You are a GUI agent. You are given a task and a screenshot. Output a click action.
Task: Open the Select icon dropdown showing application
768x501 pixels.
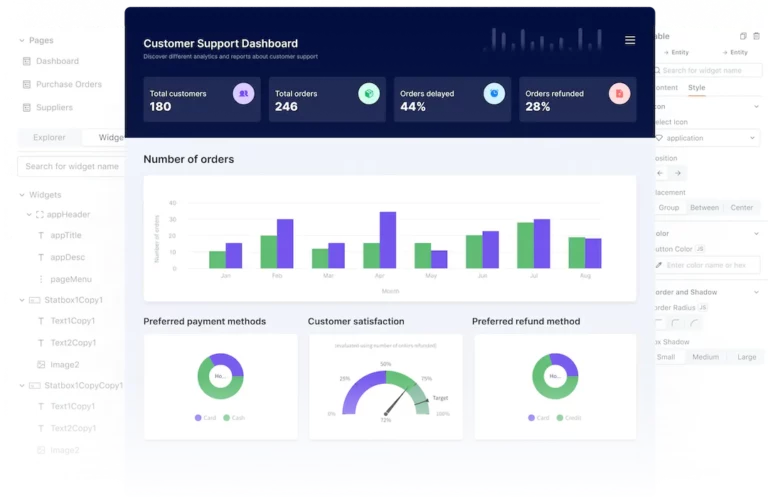tap(706, 138)
